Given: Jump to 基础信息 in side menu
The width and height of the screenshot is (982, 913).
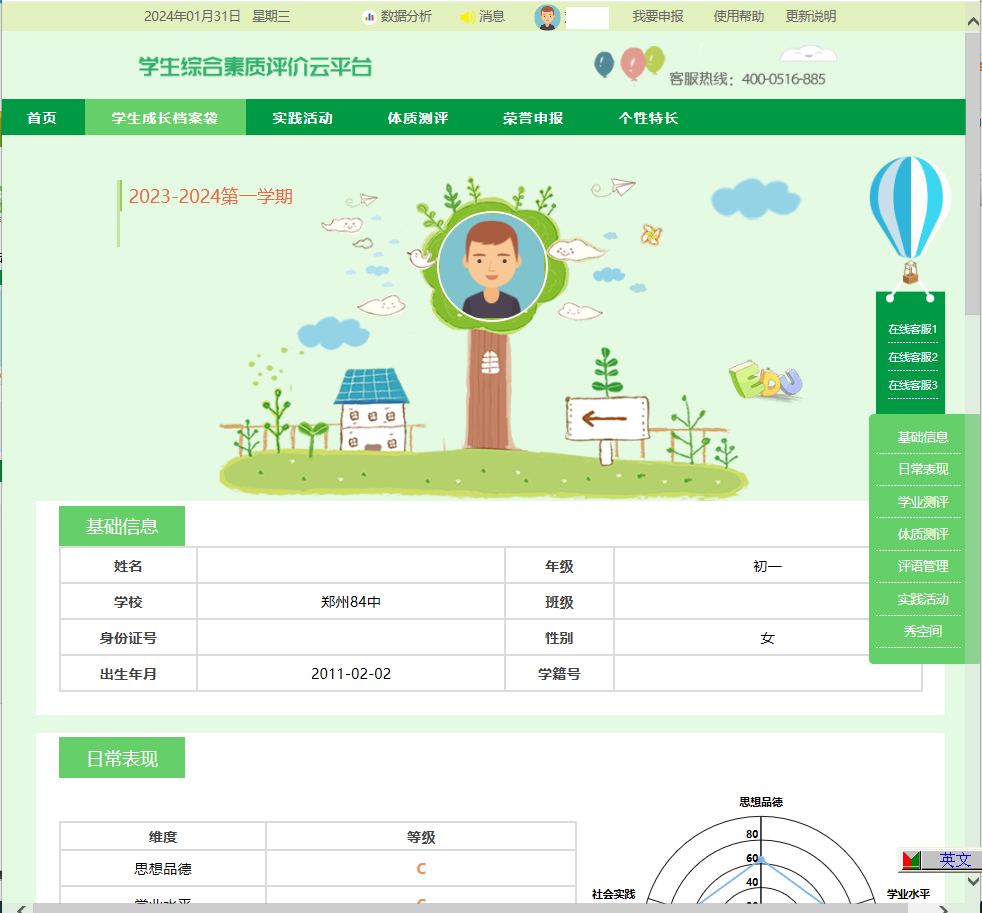Looking at the screenshot, I should pyautogui.click(x=923, y=437).
